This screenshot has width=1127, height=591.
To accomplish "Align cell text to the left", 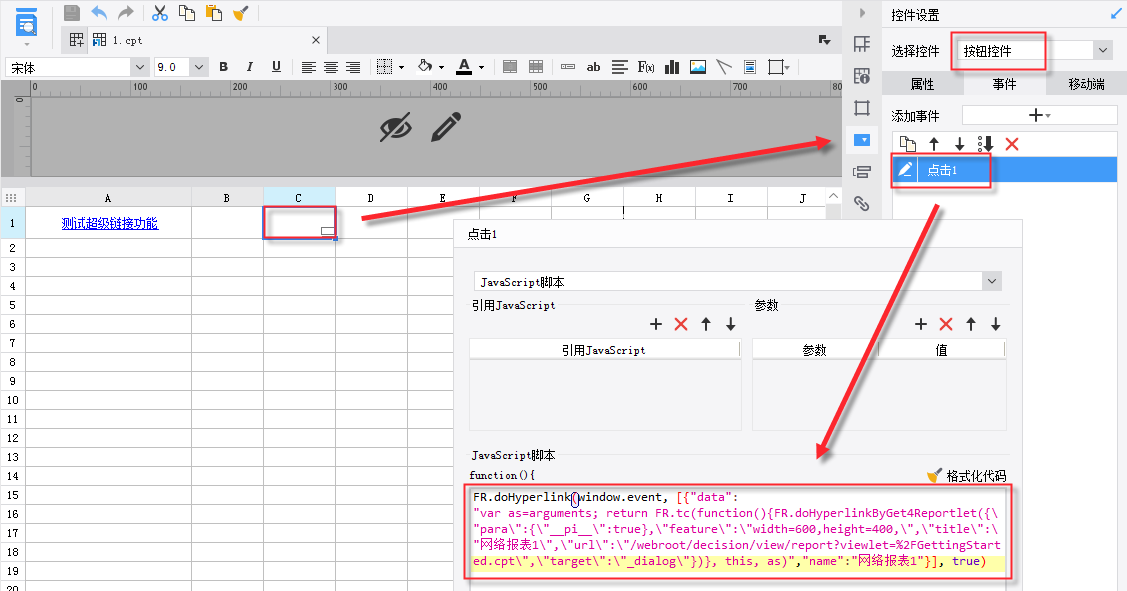I will tap(308, 67).
